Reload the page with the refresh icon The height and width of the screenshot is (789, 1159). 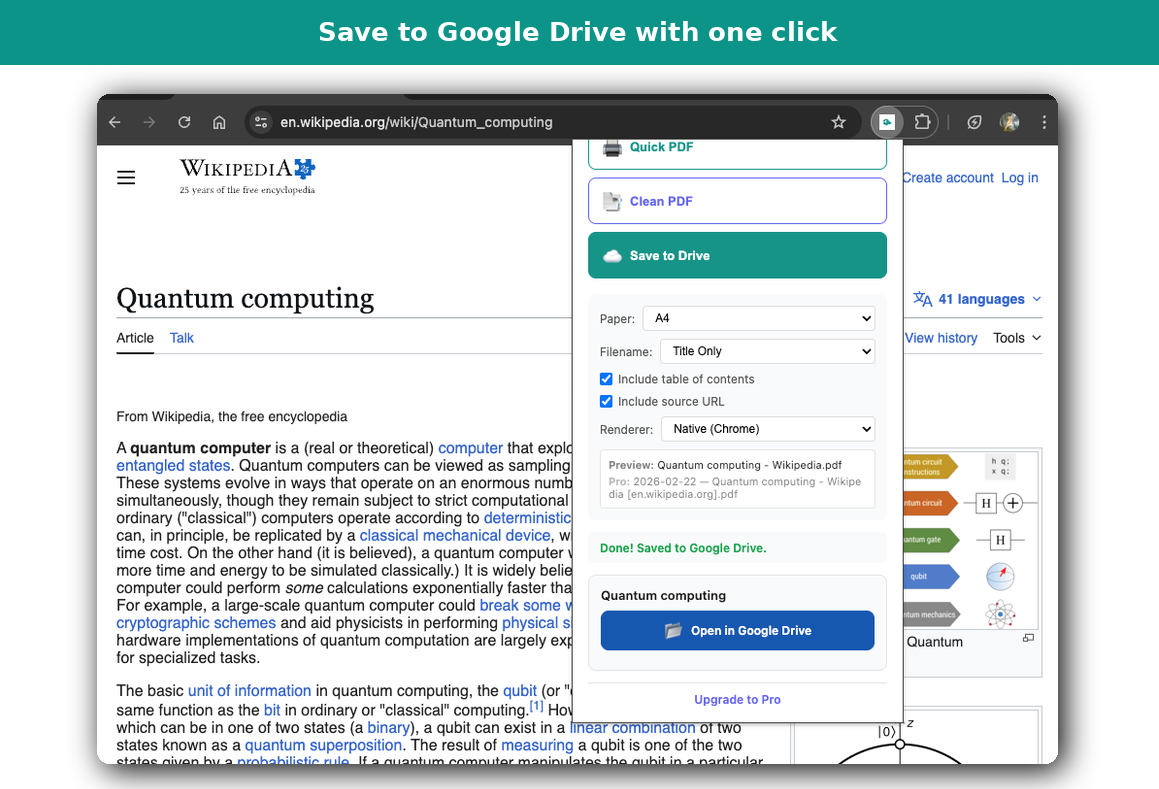pos(184,121)
